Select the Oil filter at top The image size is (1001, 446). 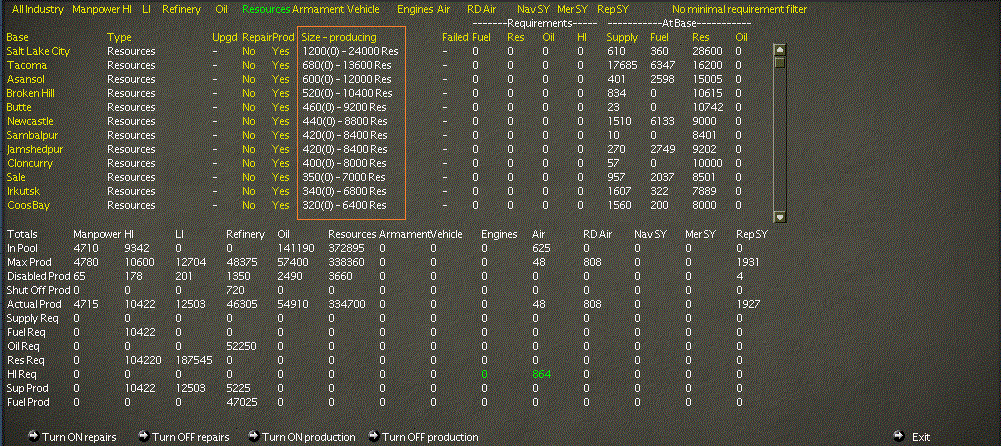click(x=222, y=10)
